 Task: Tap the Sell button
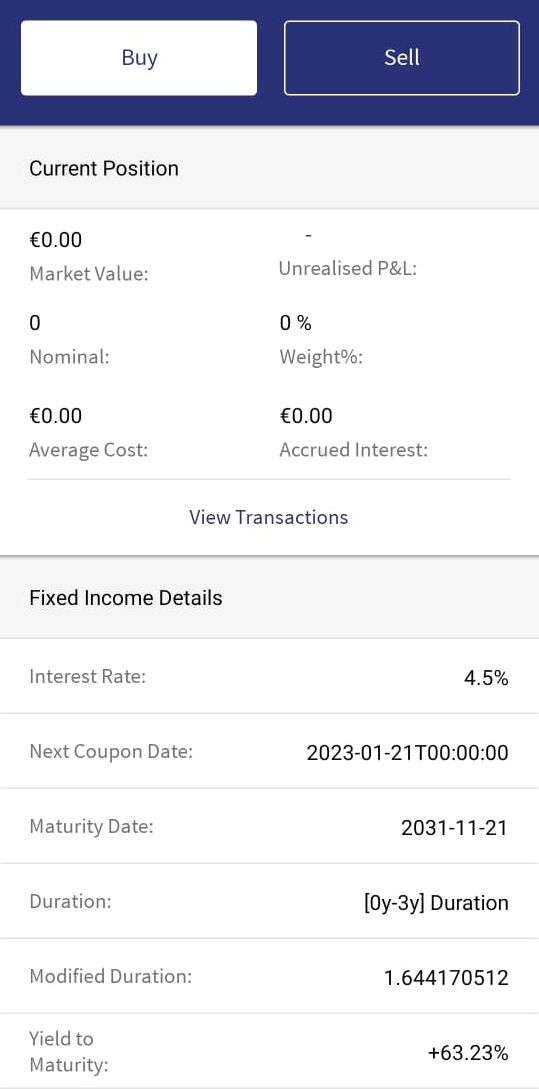click(x=401, y=58)
